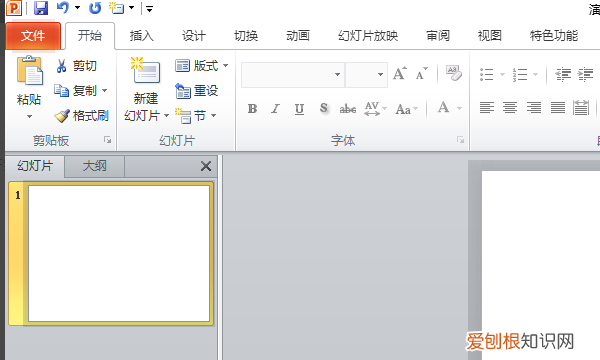Image resolution: width=600 pixels, height=360 pixels.
Task: Reset the slide layout (重设)
Action: coord(196,91)
